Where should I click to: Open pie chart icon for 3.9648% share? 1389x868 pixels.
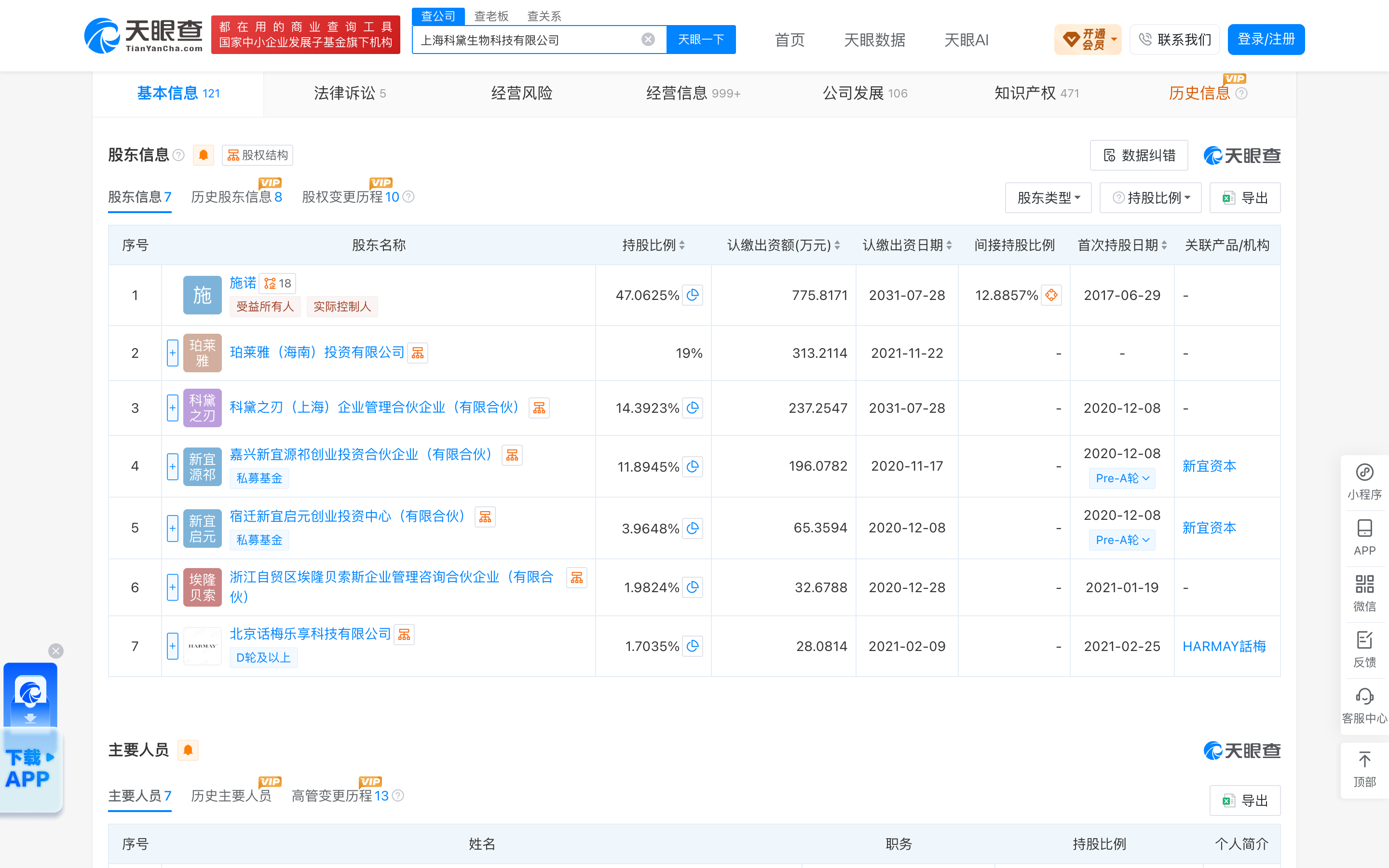[693, 528]
